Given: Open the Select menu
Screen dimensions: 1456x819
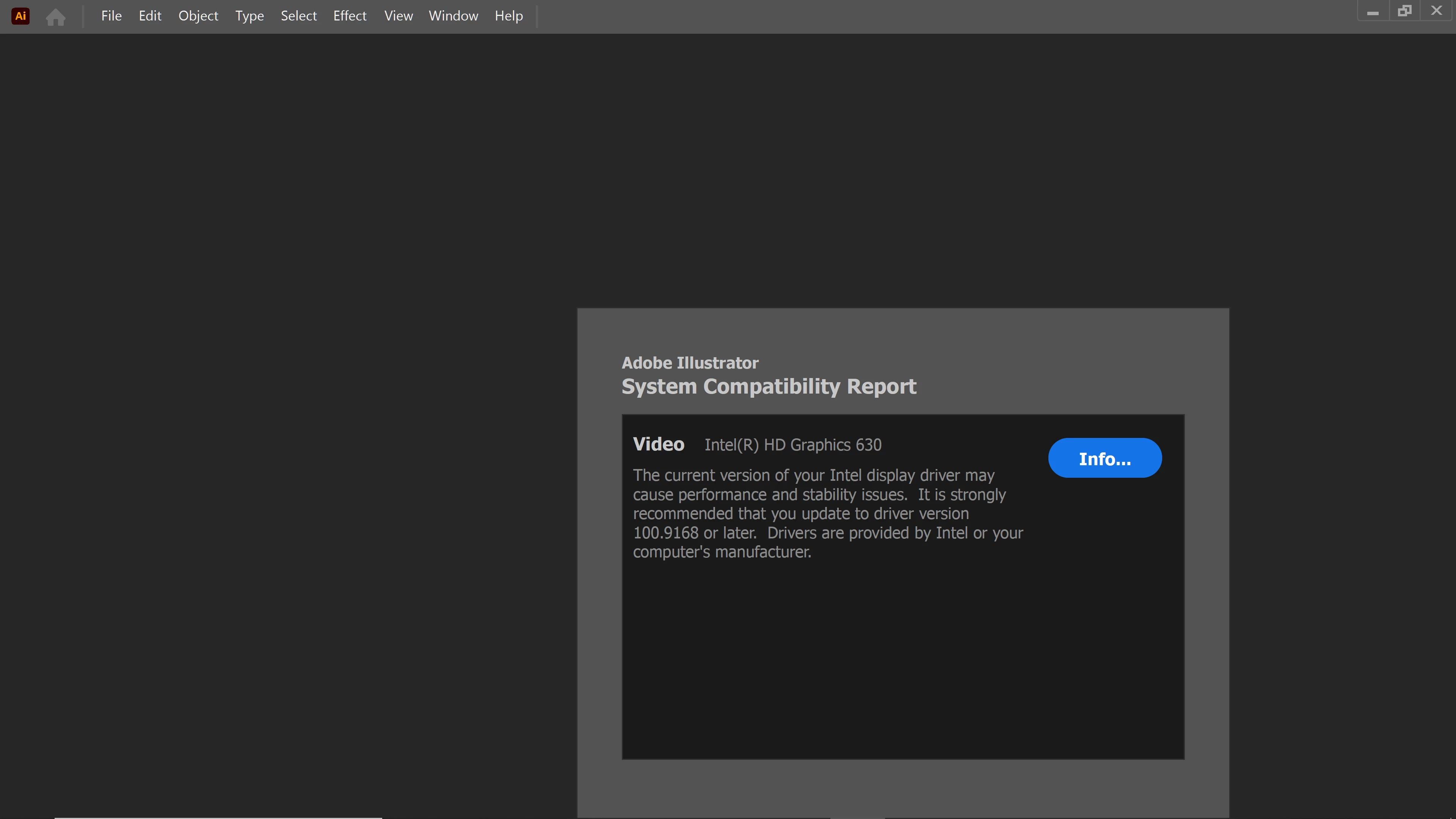Looking at the screenshot, I should (x=298, y=16).
